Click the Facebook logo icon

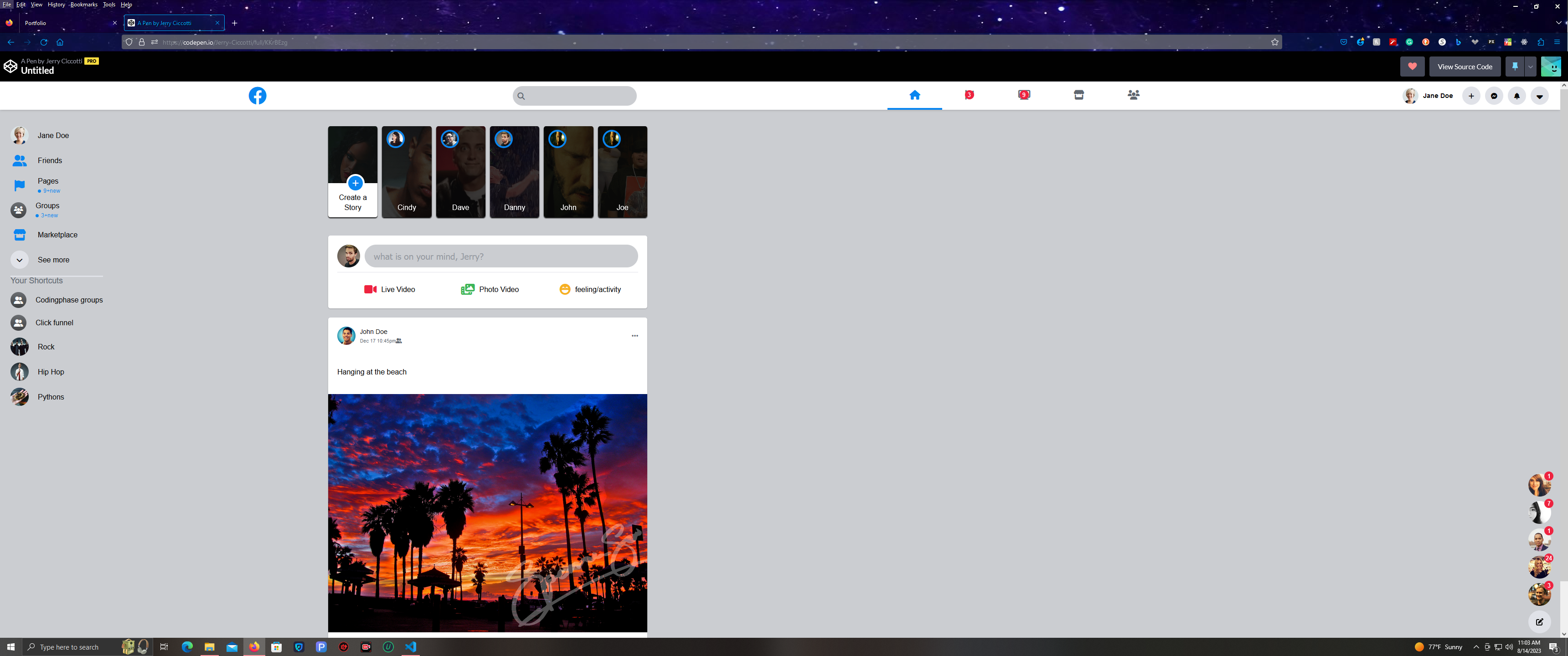[257, 96]
